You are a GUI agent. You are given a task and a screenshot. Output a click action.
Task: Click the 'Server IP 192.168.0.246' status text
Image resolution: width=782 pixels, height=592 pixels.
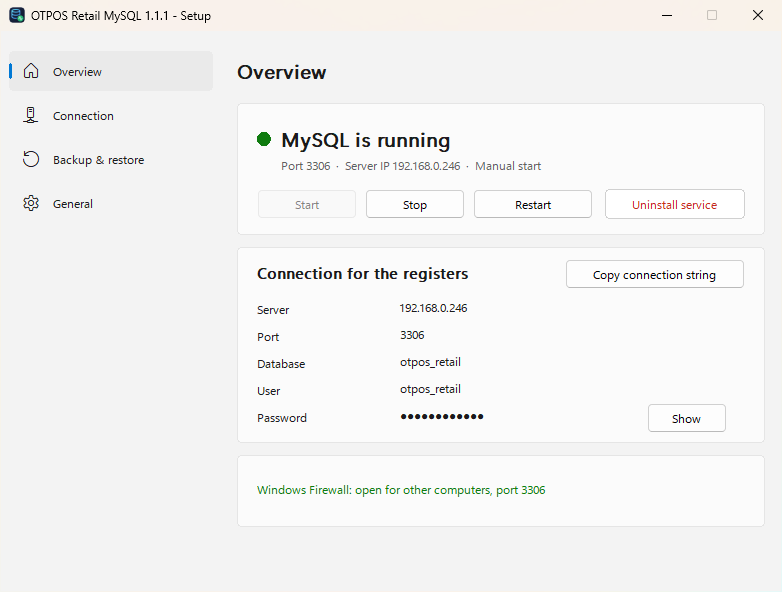pyautogui.click(x=402, y=166)
